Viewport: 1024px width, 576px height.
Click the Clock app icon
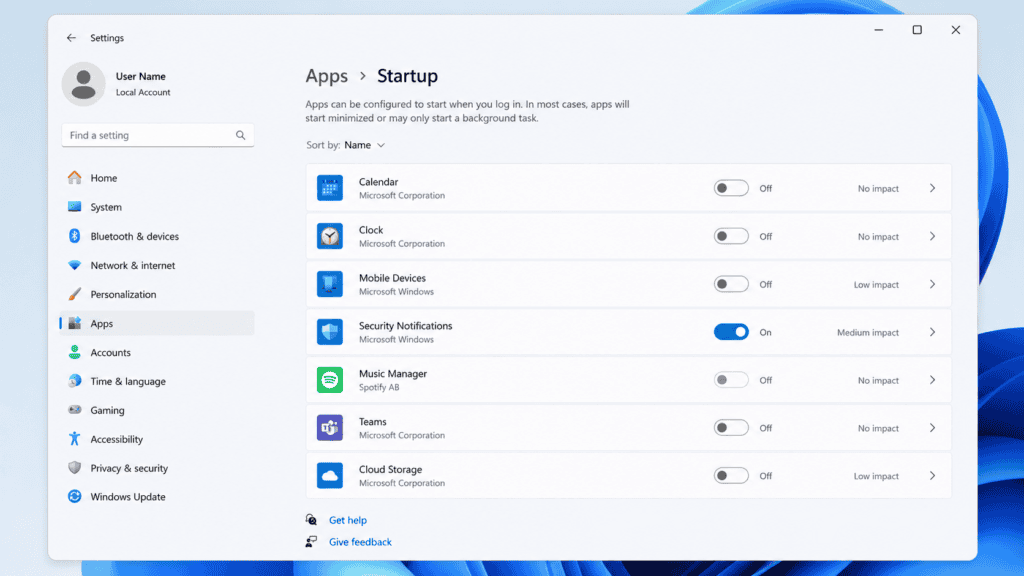coord(330,236)
